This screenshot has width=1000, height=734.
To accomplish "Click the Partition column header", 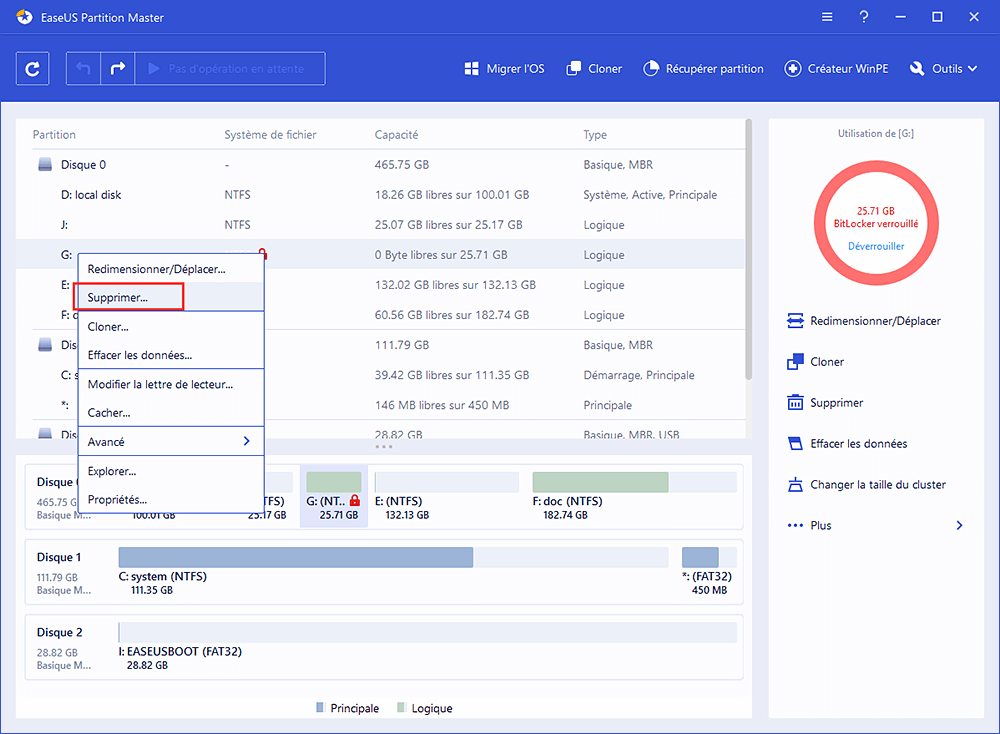I will pyautogui.click(x=54, y=135).
